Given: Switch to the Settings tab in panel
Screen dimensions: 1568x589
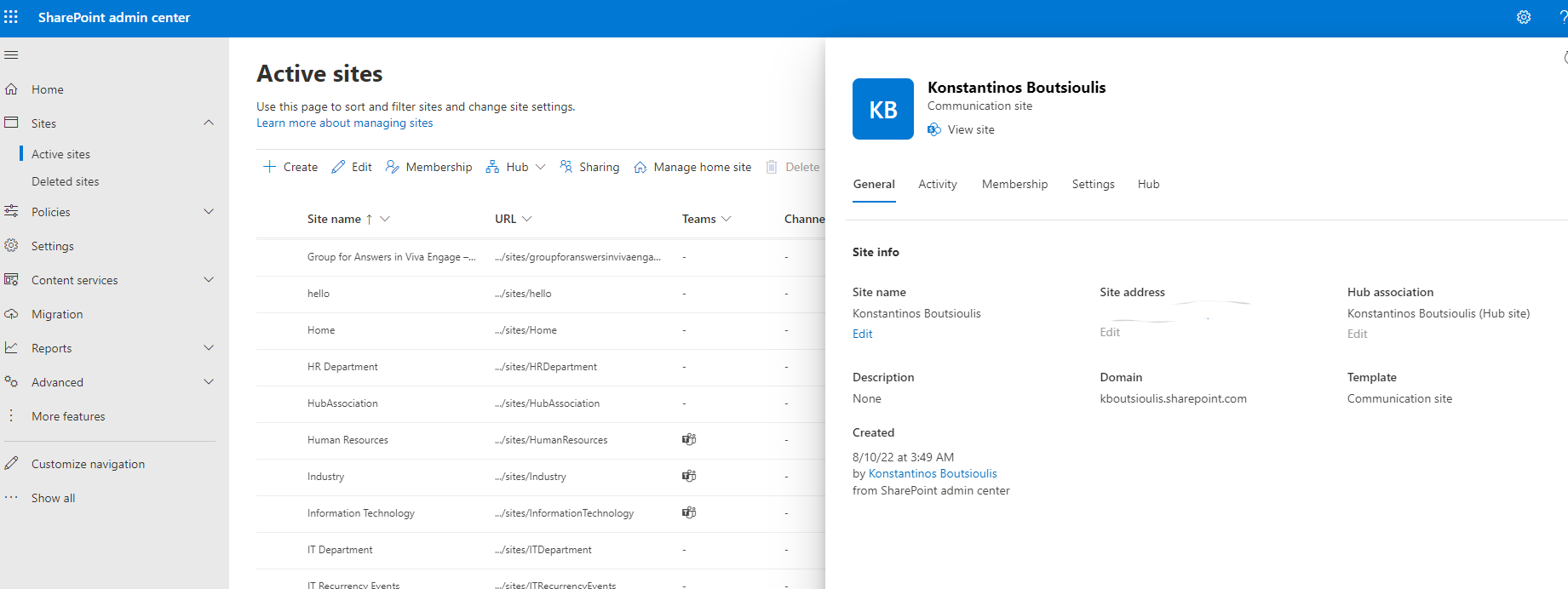Looking at the screenshot, I should 1093,184.
